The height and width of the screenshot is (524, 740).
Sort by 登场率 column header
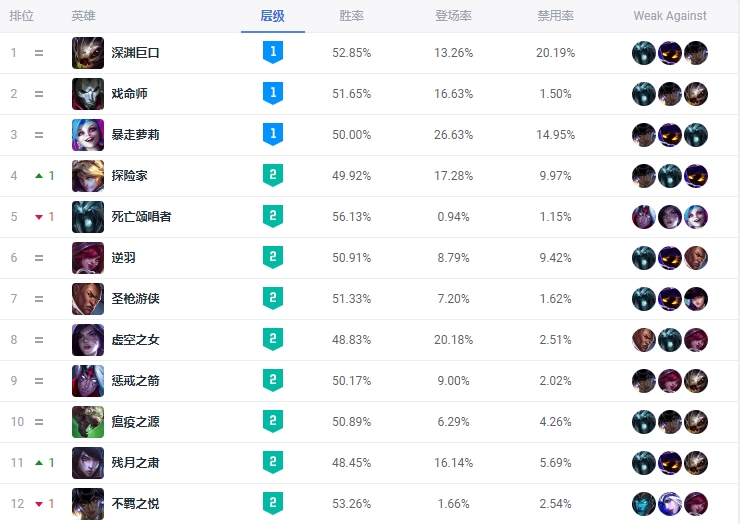[x=454, y=16]
